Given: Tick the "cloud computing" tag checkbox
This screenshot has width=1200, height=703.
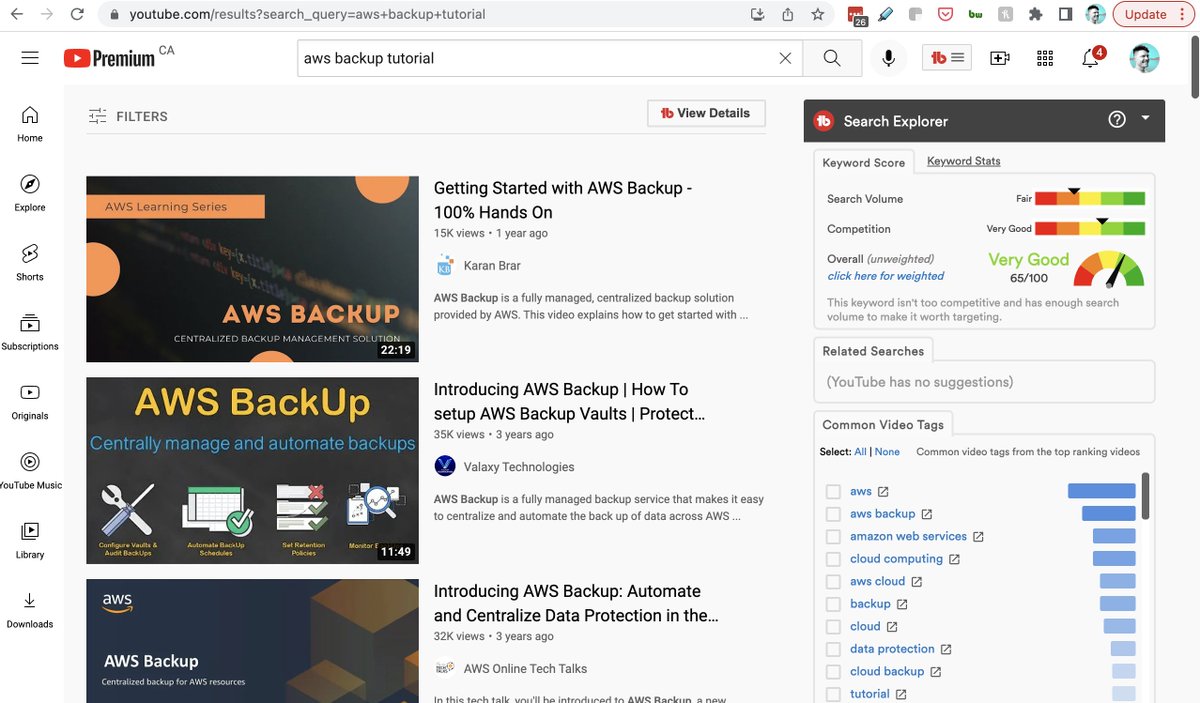Looking at the screenshot, I should (x=833, y=559).
